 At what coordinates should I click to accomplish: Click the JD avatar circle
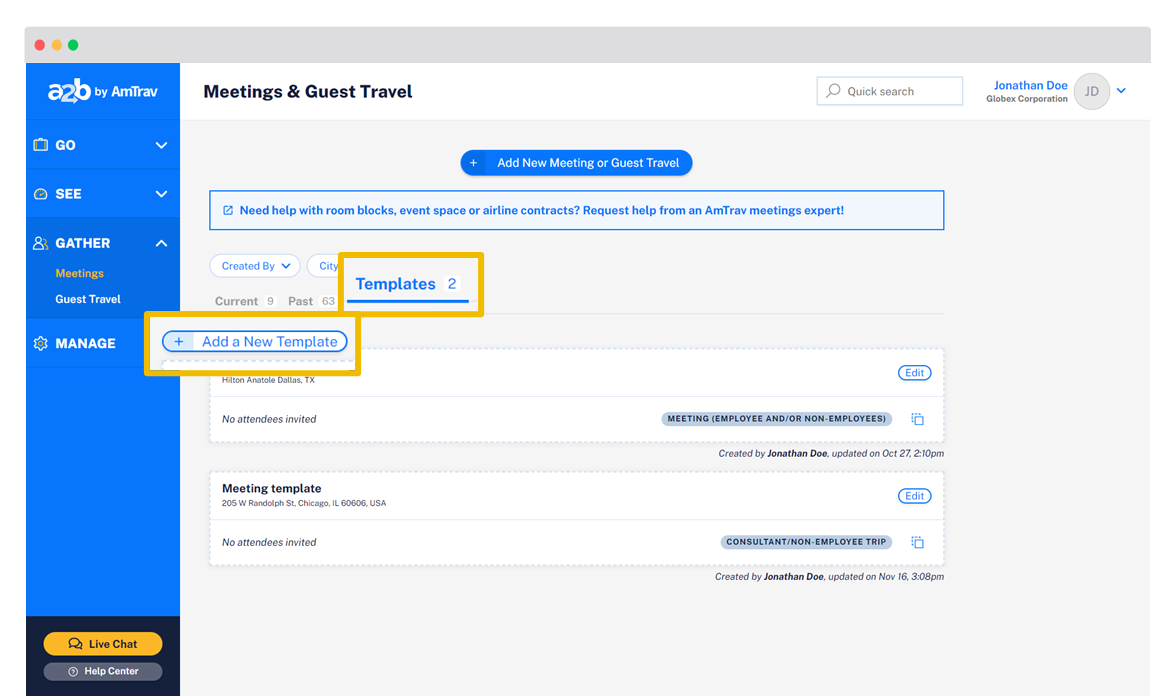pyautogui.click(x=1092, y=91)
